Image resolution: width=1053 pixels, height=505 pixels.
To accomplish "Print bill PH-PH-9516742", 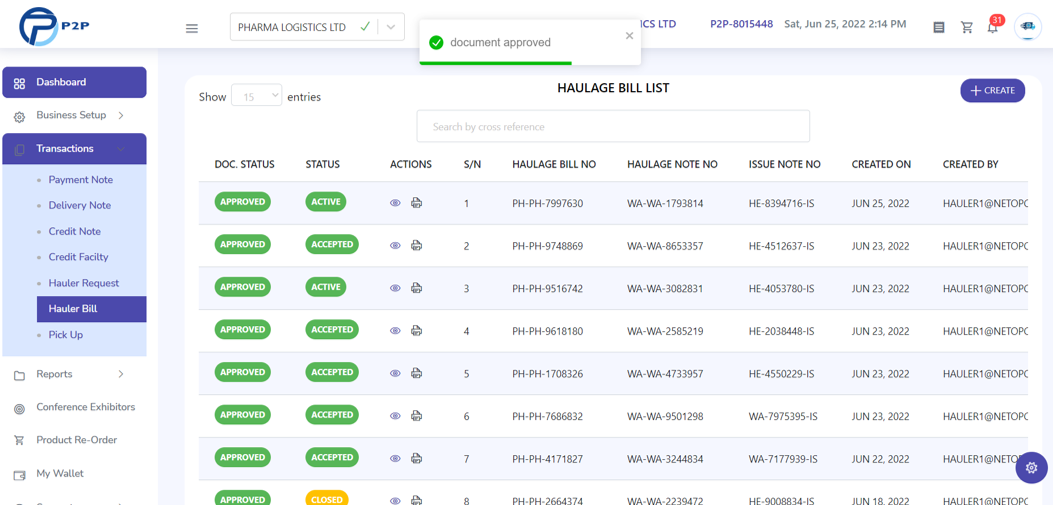I will [416, 288].
